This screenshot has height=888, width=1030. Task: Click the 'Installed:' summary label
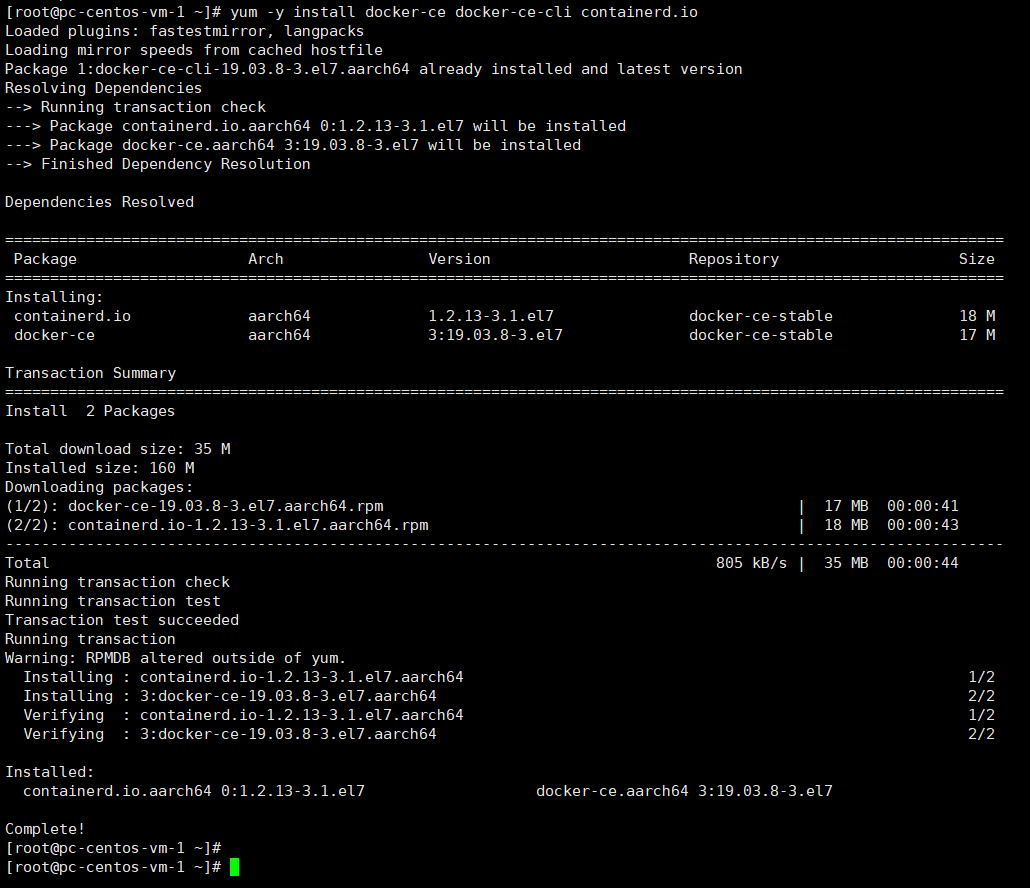pos(50,774)
